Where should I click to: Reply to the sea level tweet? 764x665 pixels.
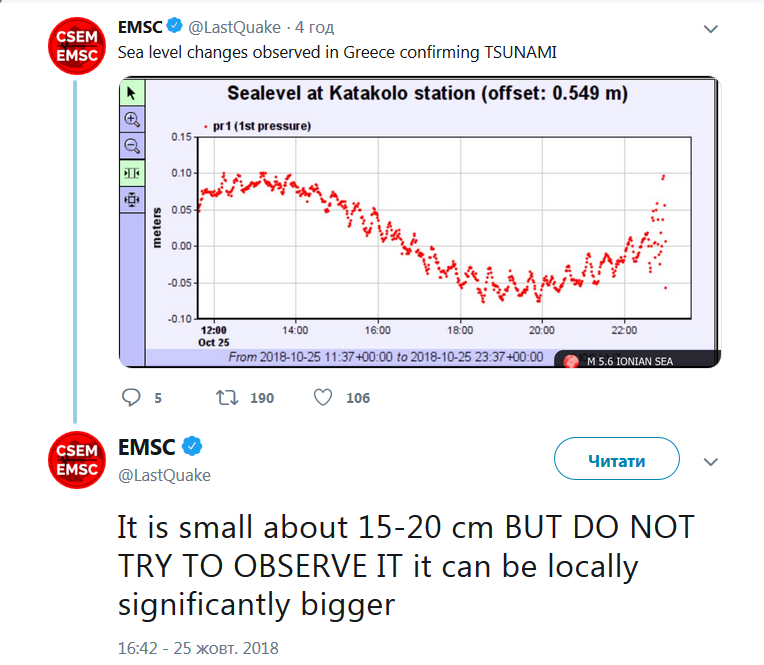[x=132, y=398]
